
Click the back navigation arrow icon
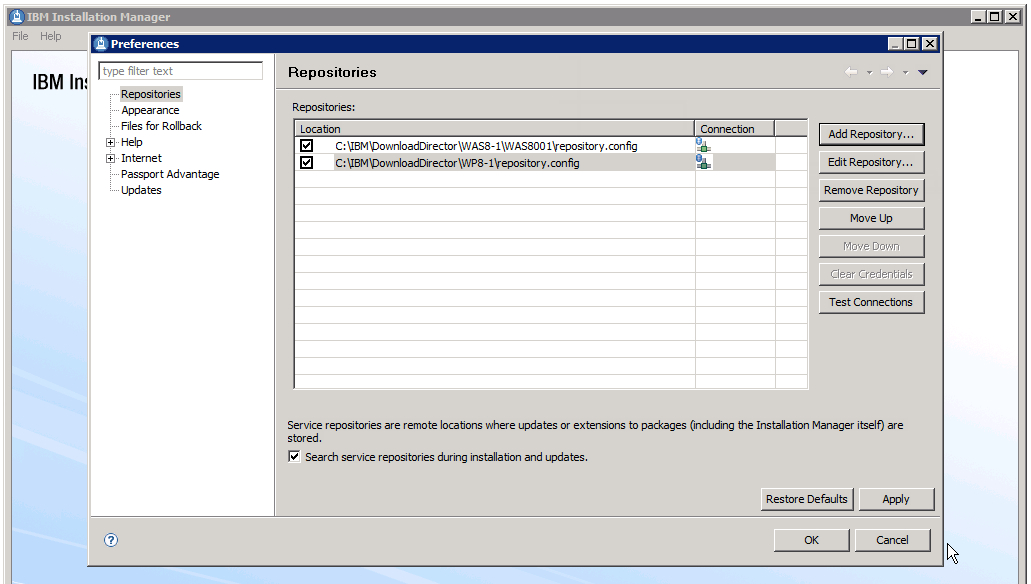(x=851, y=71)
